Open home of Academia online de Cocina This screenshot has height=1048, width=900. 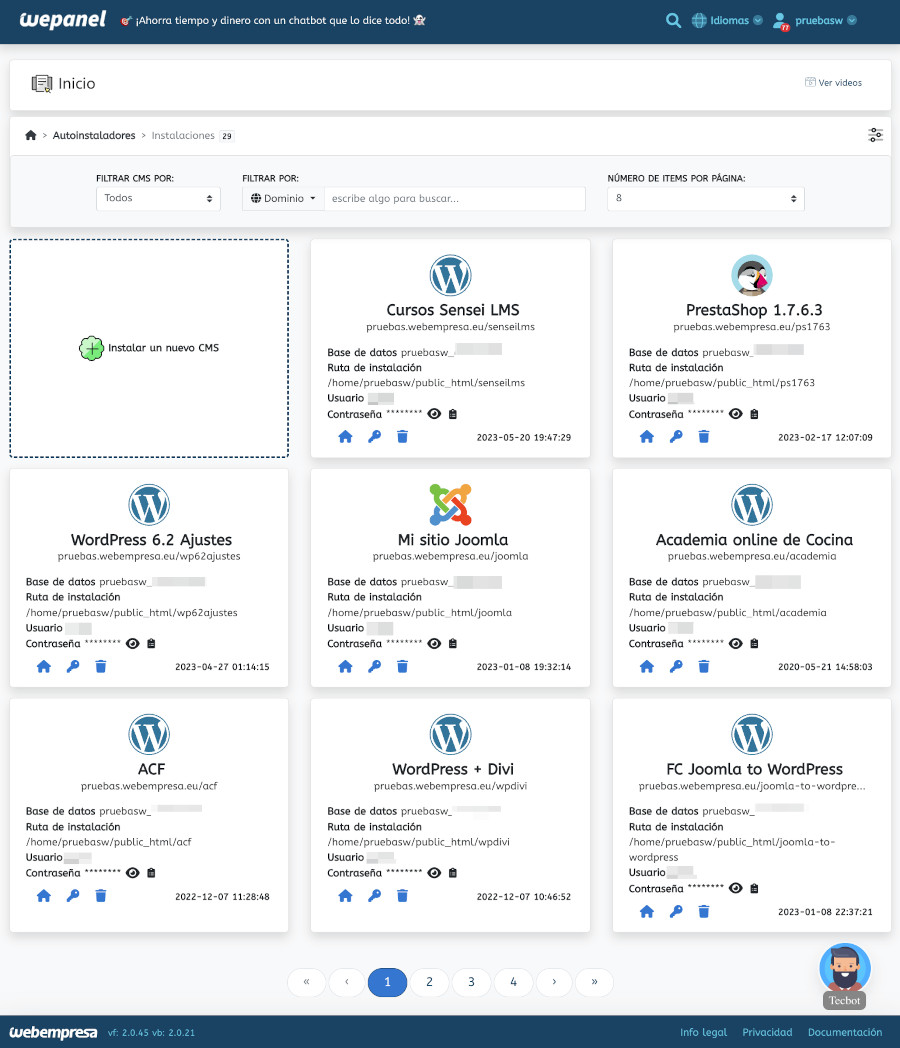(x=647, y=666)
